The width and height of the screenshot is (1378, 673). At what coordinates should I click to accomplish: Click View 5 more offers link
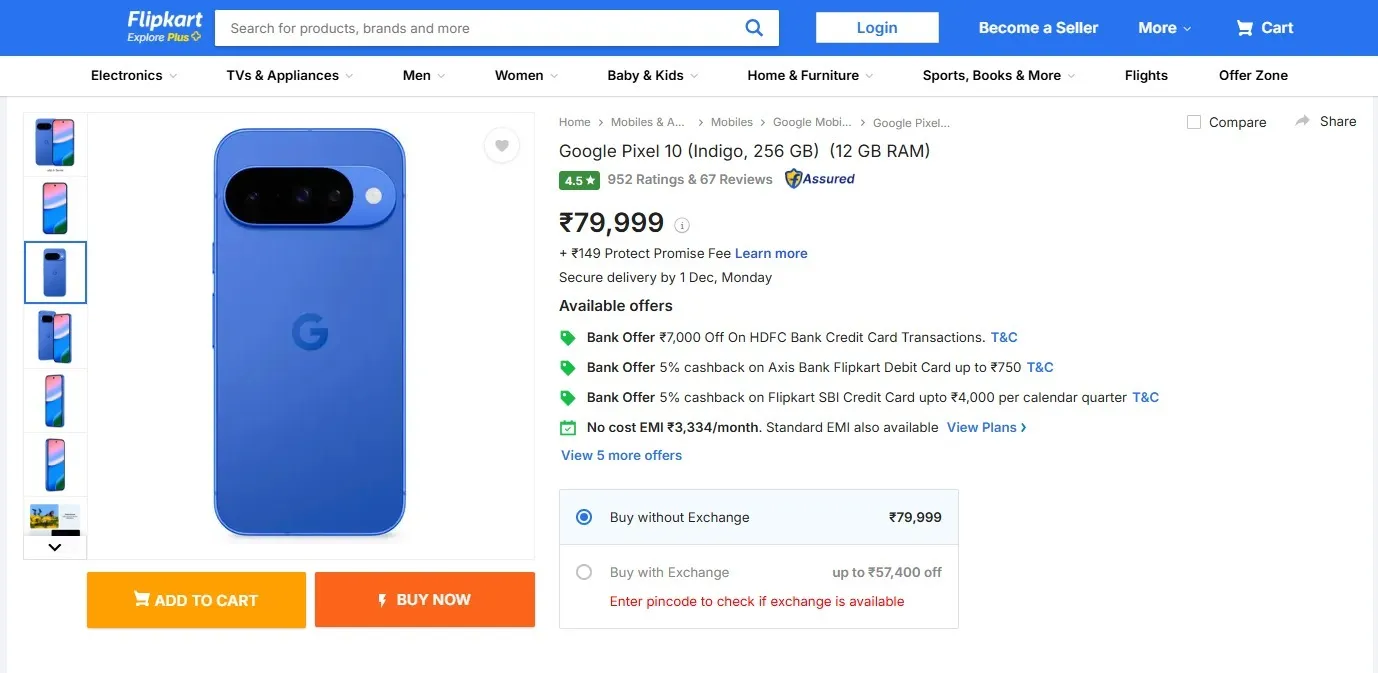click(x=621, y=455)
